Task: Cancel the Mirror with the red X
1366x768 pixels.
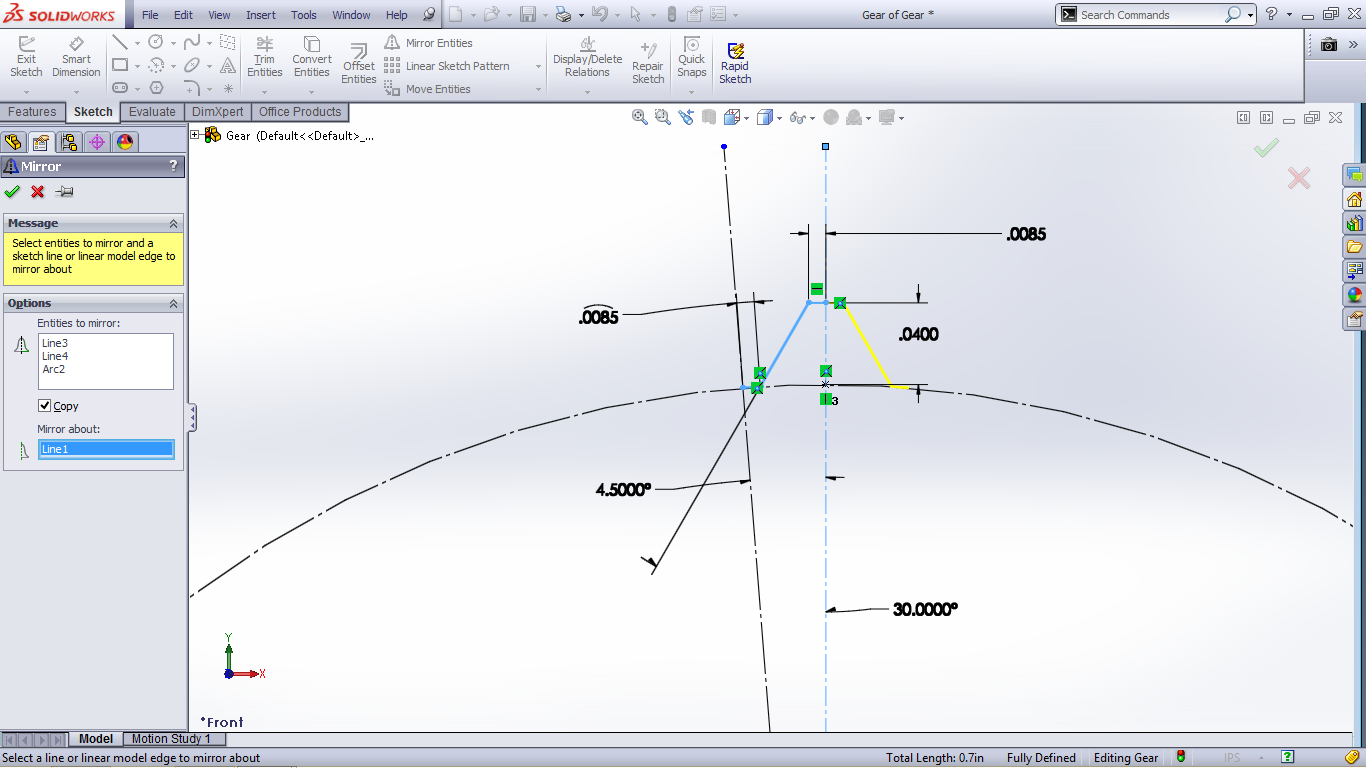Action: 38,192
